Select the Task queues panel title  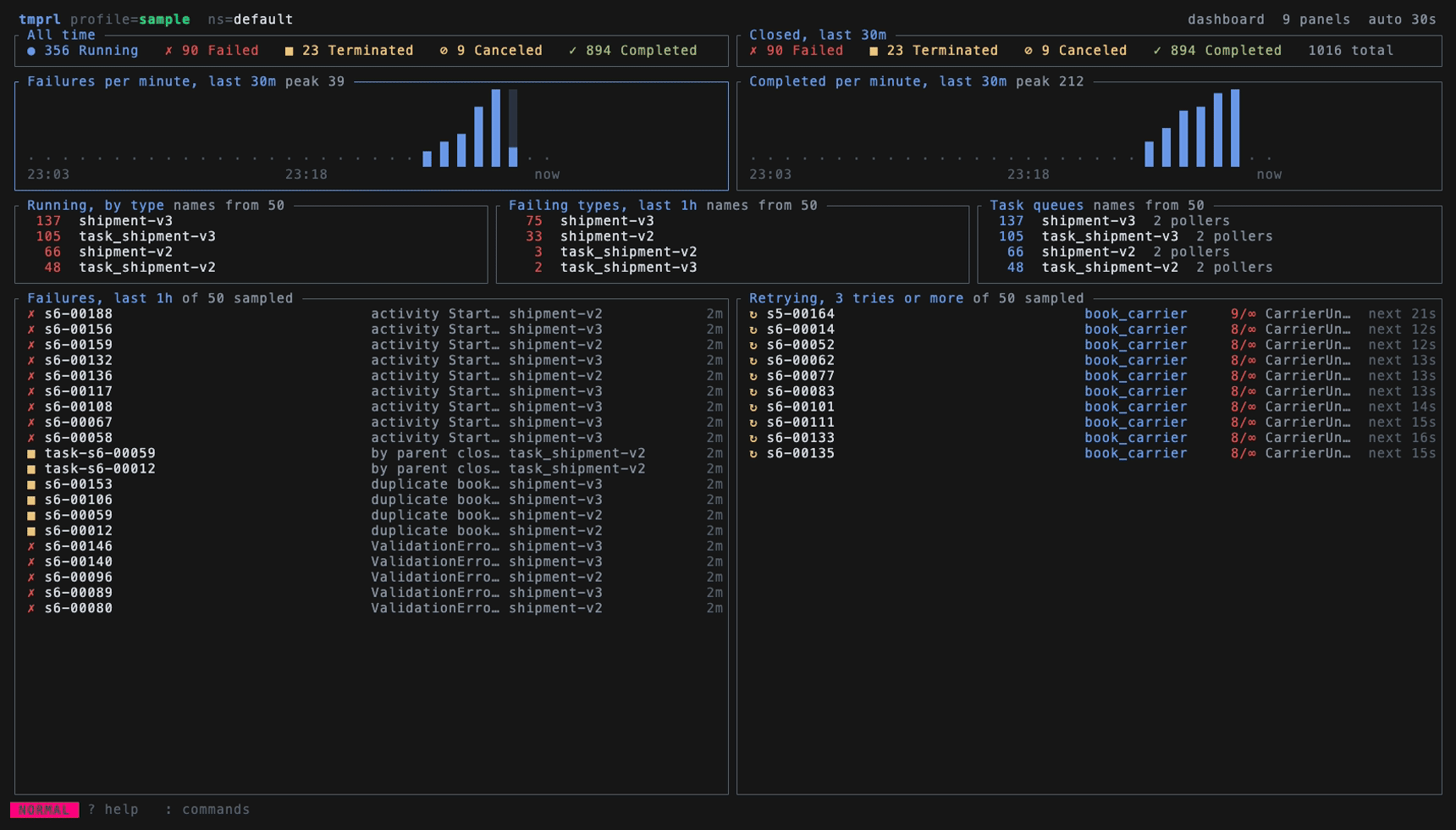(1037, 205)
